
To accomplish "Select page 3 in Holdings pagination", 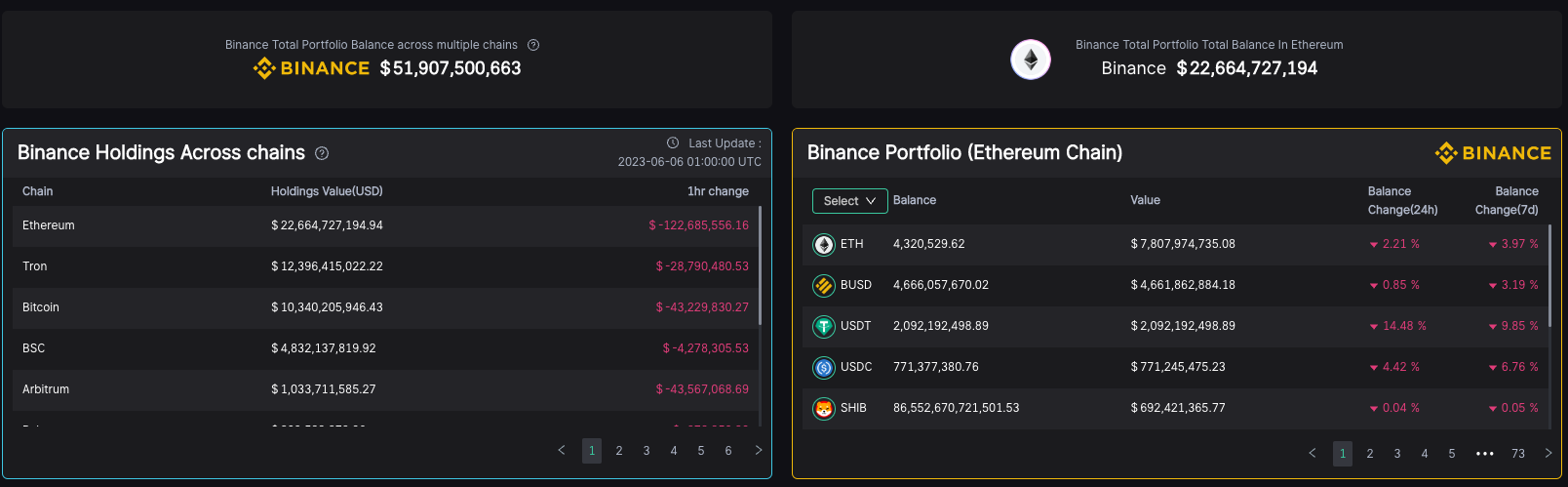I will click(647, 451).
